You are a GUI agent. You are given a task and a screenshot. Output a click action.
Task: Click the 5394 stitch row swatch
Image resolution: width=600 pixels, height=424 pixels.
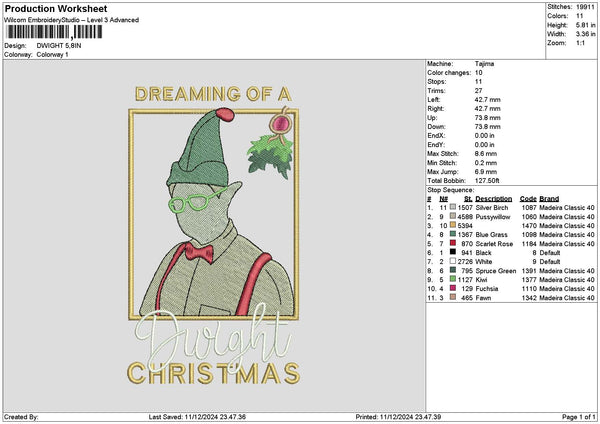pyautogui.click(x=453, y=225)
